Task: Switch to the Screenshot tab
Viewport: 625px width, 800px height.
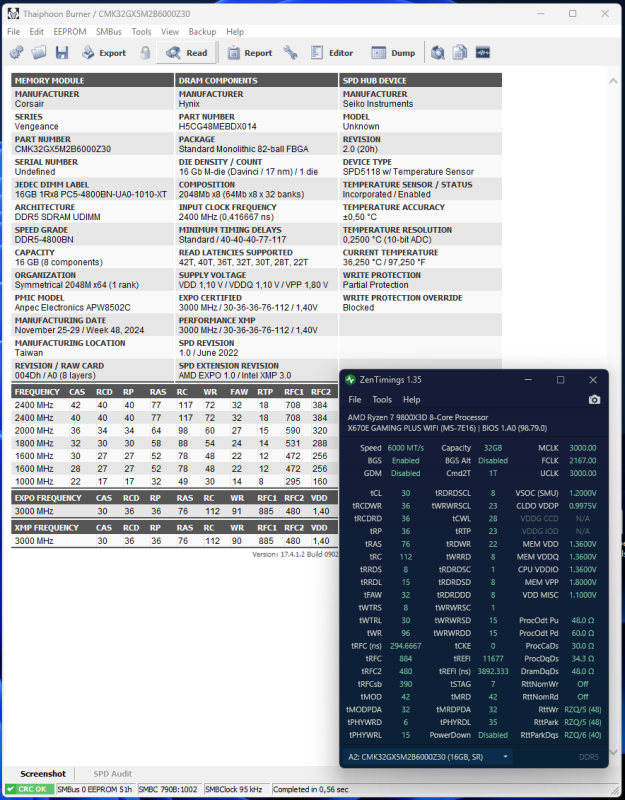Action: pos(43,773)
